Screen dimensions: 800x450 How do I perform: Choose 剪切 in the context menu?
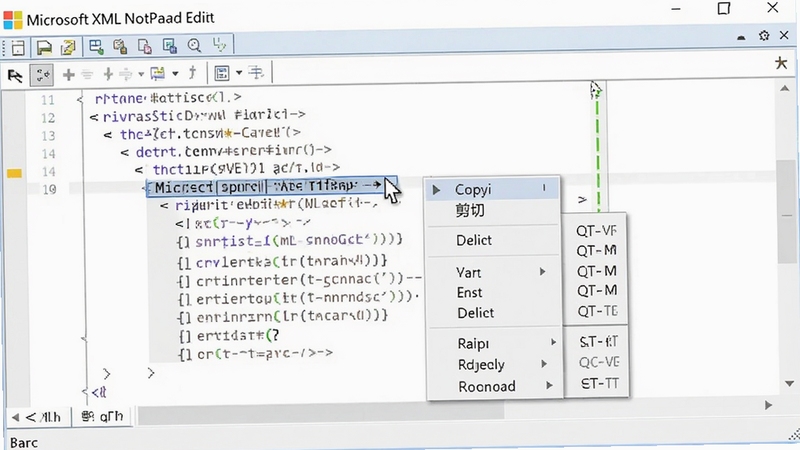[492, 210]
